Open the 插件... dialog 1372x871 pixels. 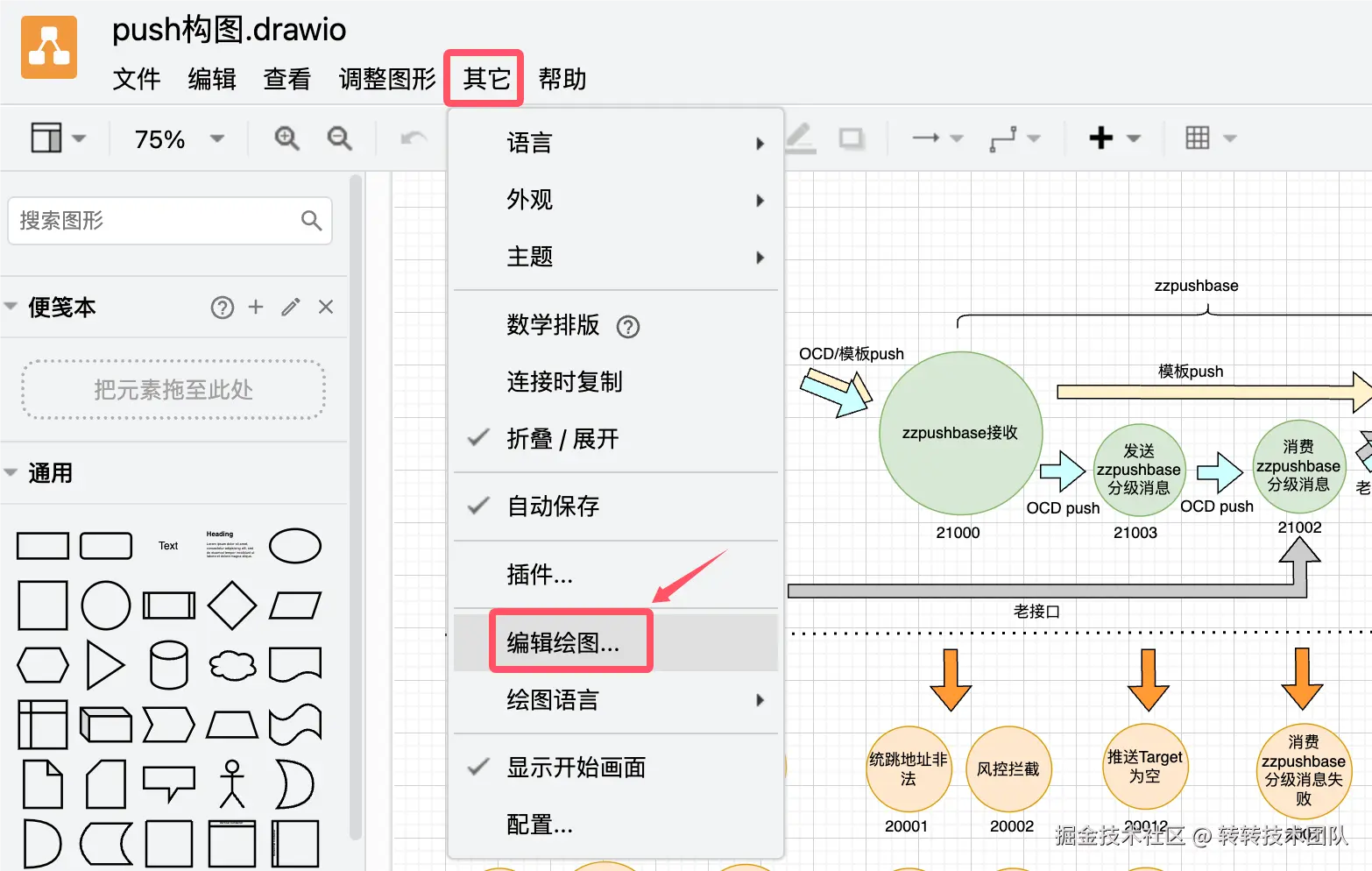pos(540,576)
